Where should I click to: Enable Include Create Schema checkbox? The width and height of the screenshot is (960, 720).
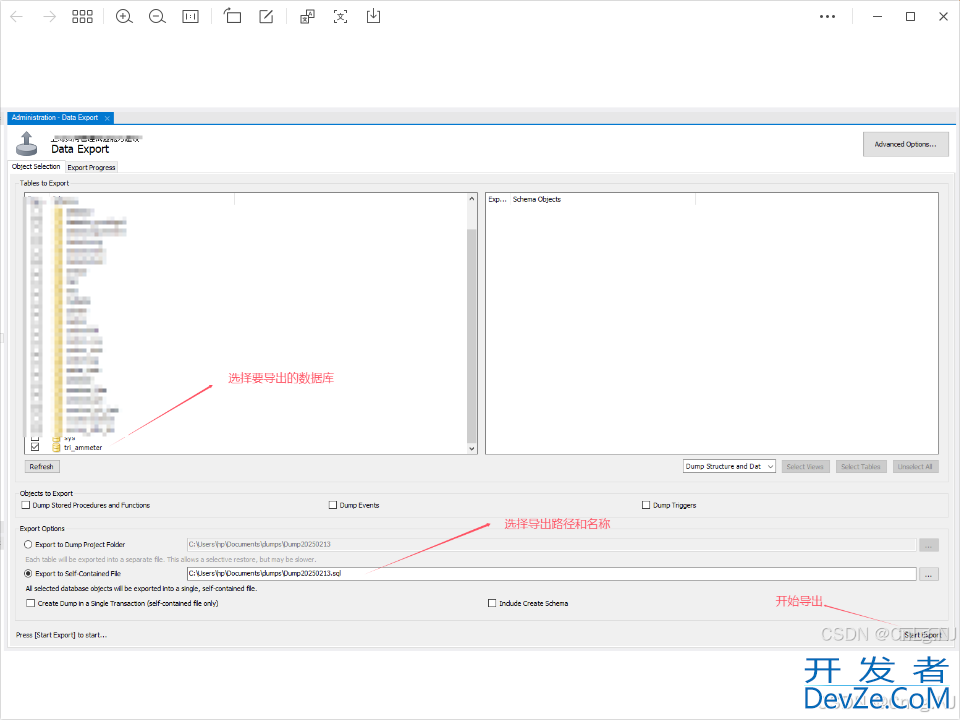point(492,603)
